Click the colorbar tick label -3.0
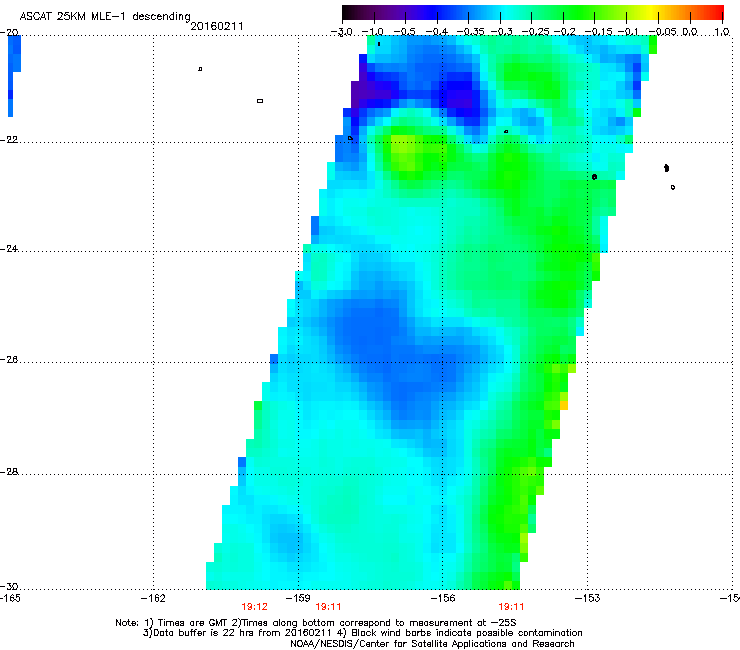Image resolution: width=740 pixels, height=650 pixels. click(x=342, y=32)
